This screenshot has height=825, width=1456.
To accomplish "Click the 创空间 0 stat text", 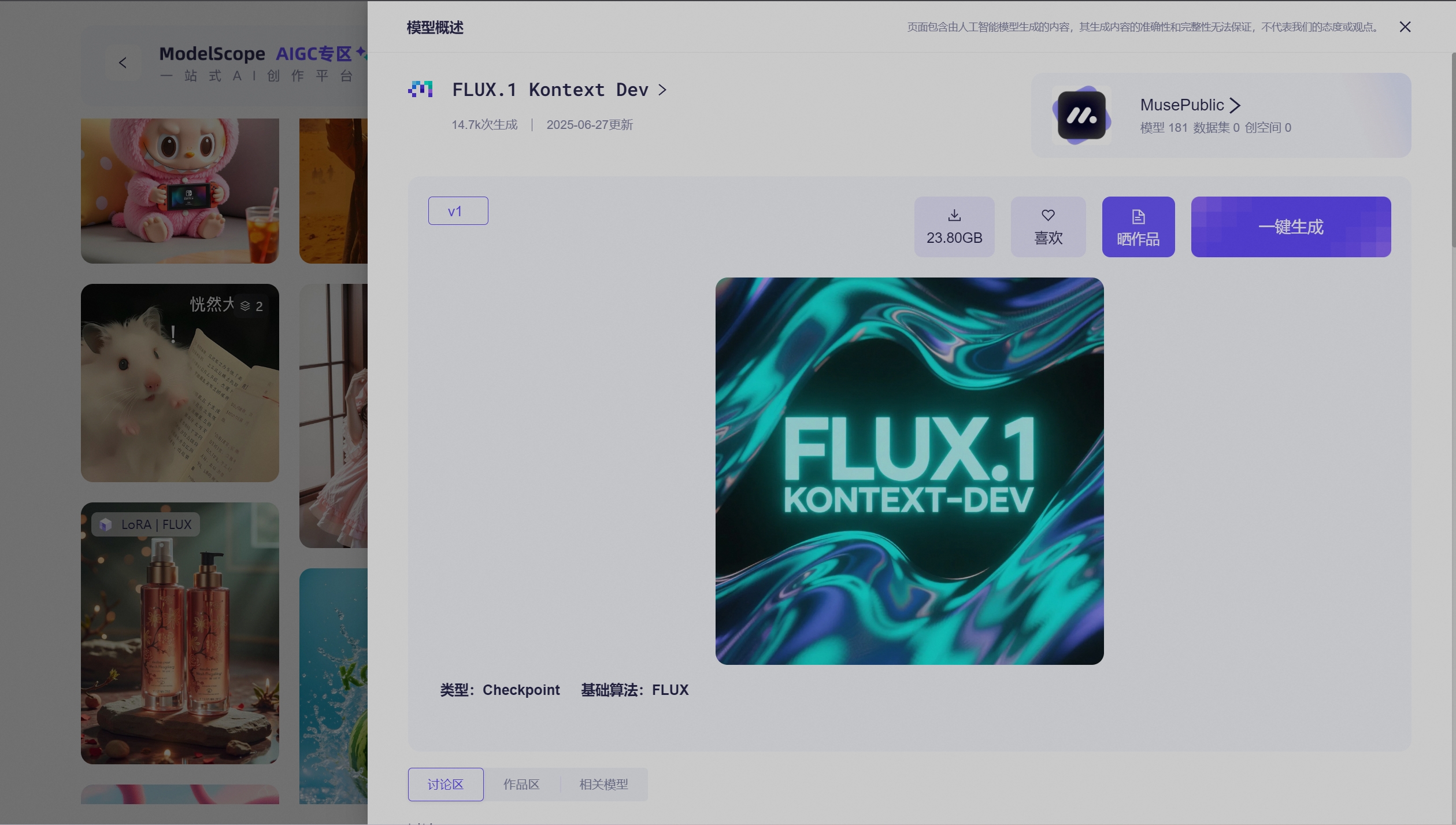I will tap(1268, 128).
